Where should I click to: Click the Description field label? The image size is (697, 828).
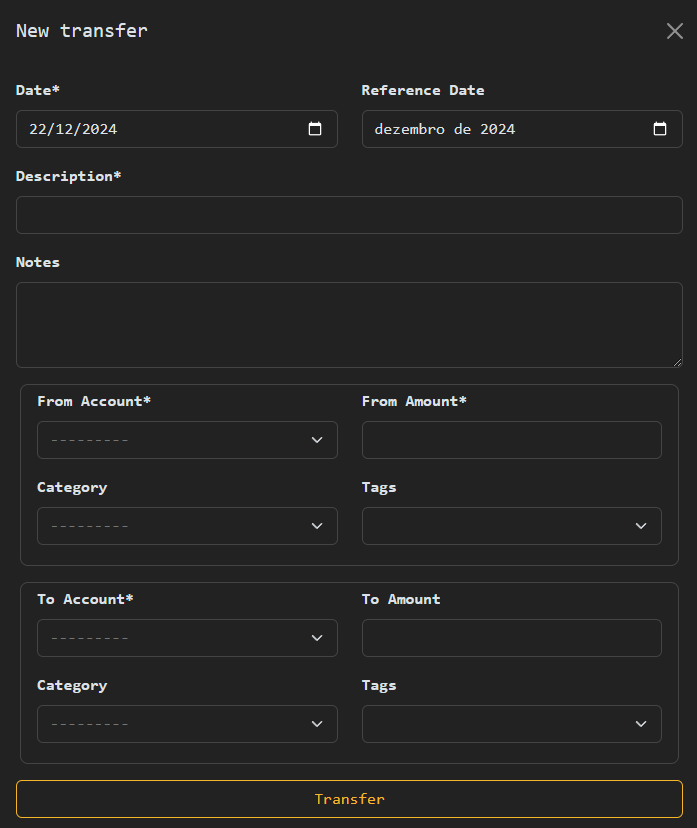[68, 176]
